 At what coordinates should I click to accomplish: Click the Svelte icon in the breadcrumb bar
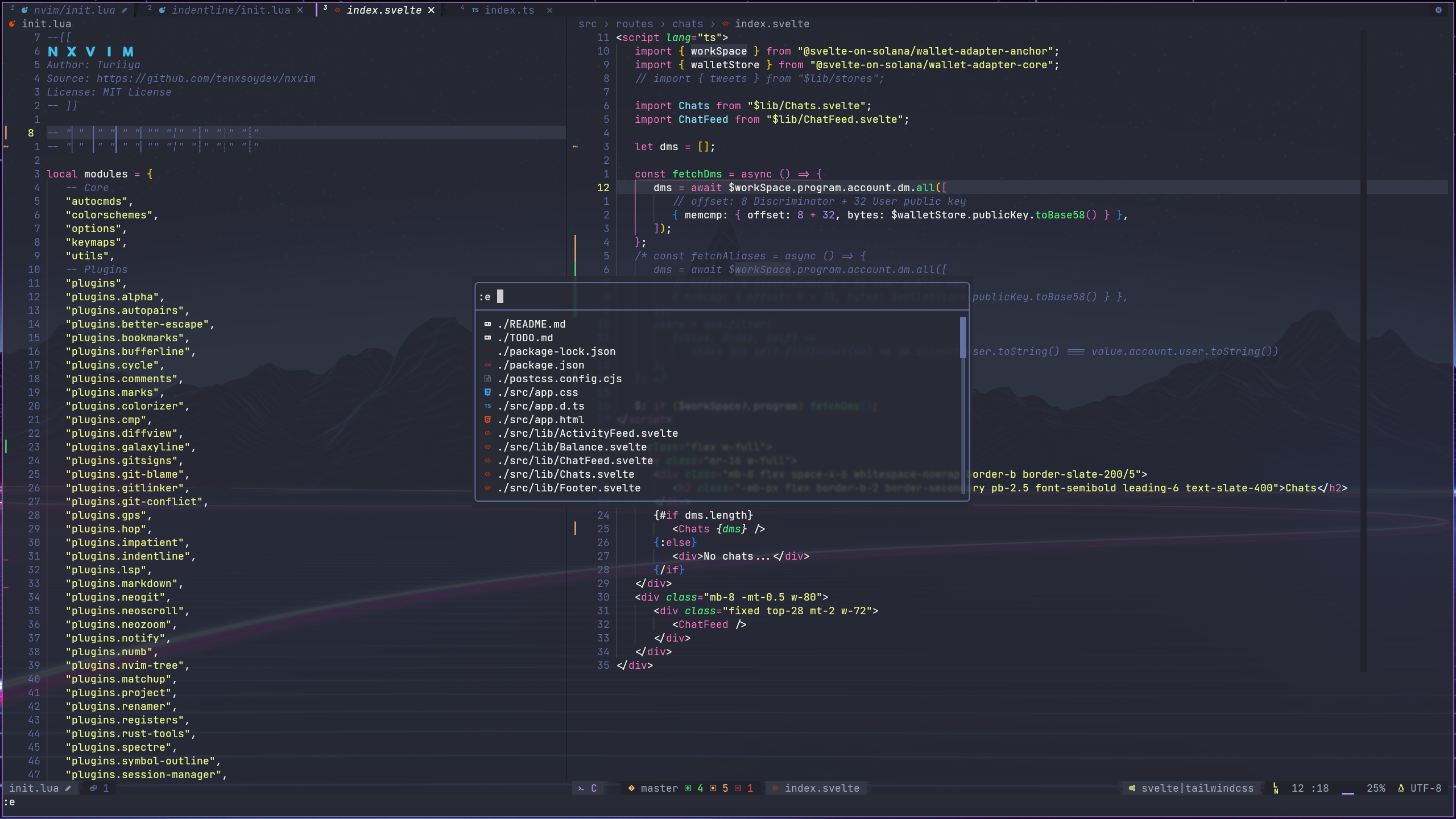(x=726, y=24)
